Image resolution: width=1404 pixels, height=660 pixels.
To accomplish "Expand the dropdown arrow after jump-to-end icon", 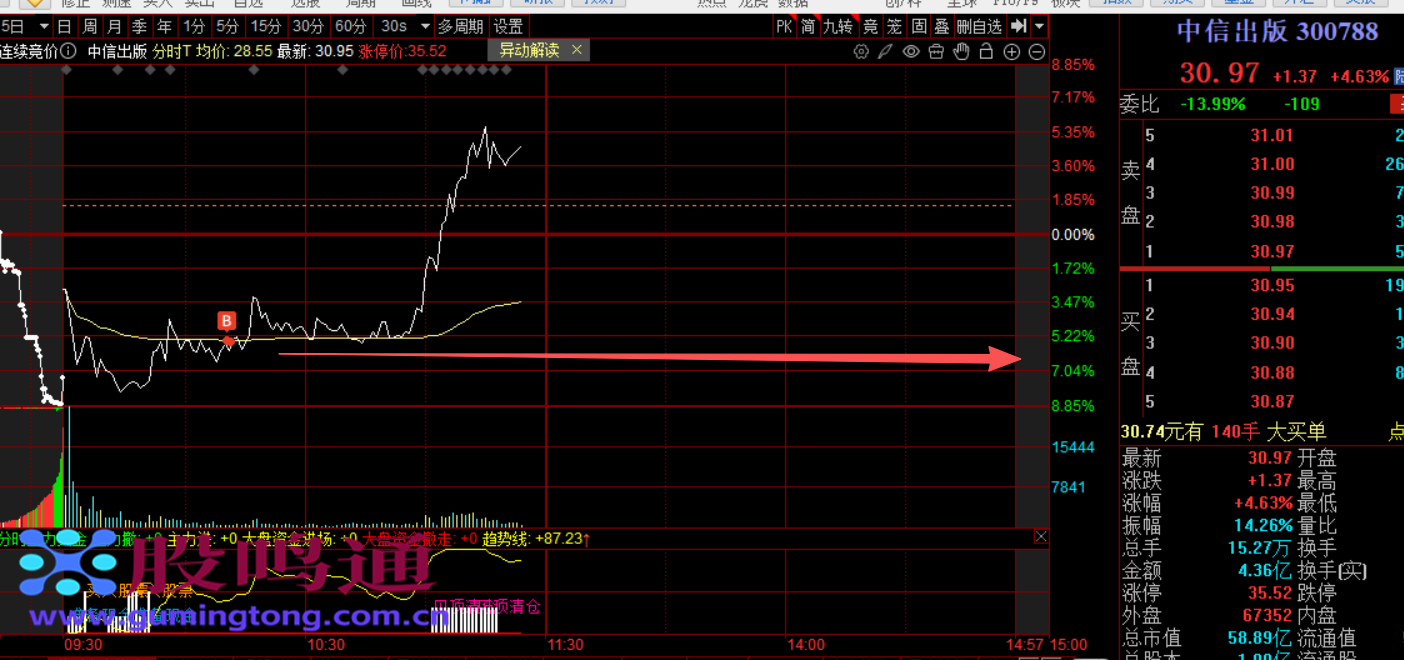I will [1040, 26].
